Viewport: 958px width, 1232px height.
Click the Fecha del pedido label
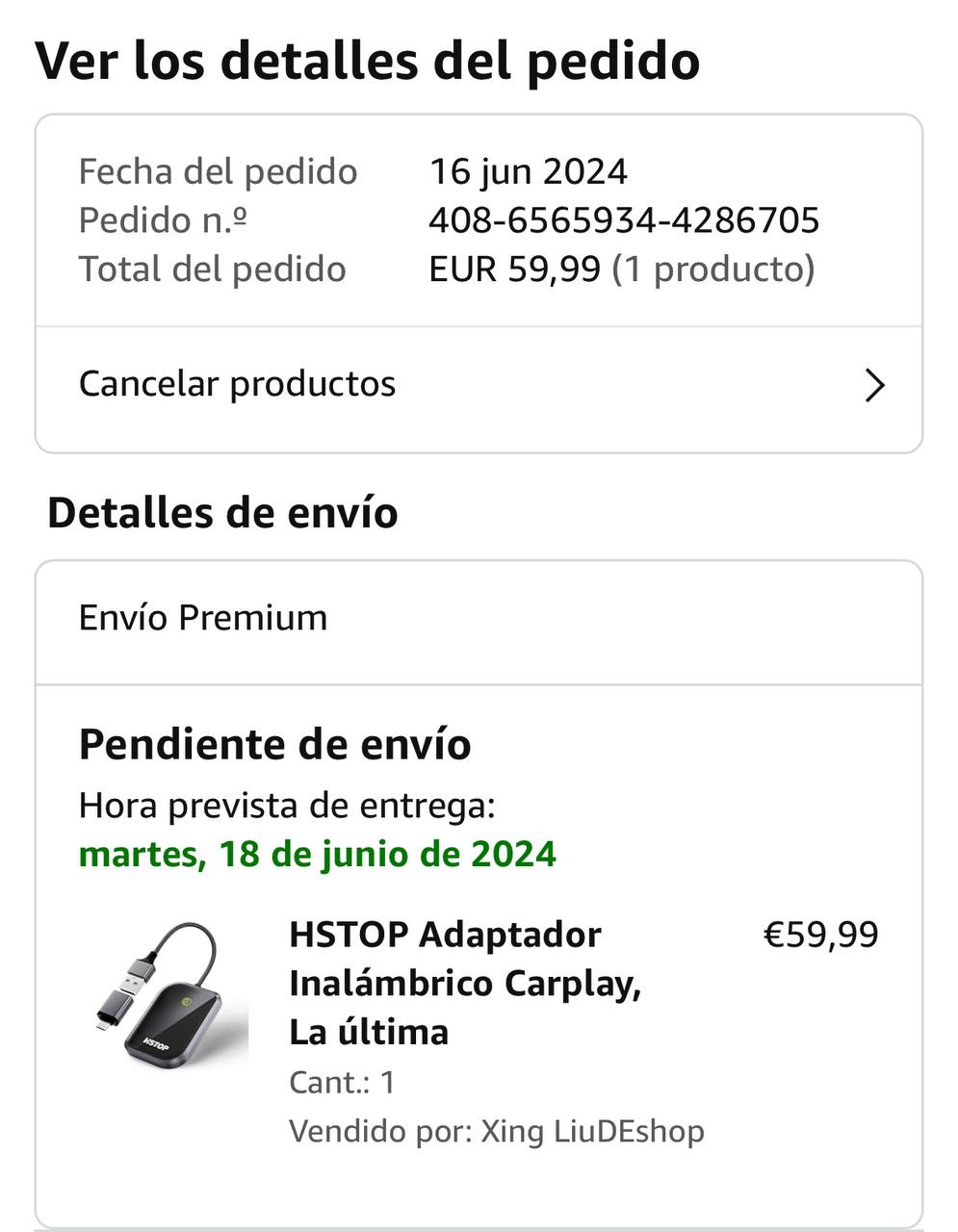click(x=218, y=172)
